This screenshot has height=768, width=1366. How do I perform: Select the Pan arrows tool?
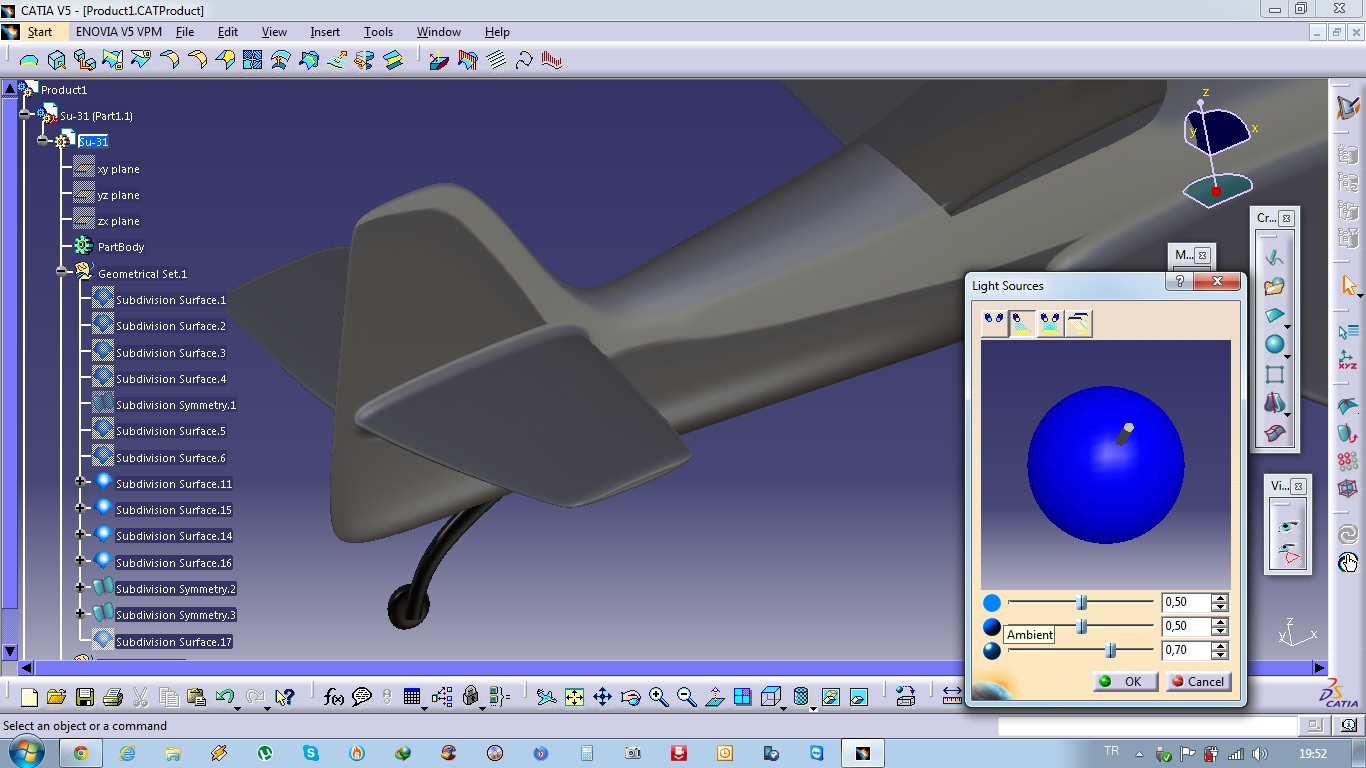pos(602,697)
